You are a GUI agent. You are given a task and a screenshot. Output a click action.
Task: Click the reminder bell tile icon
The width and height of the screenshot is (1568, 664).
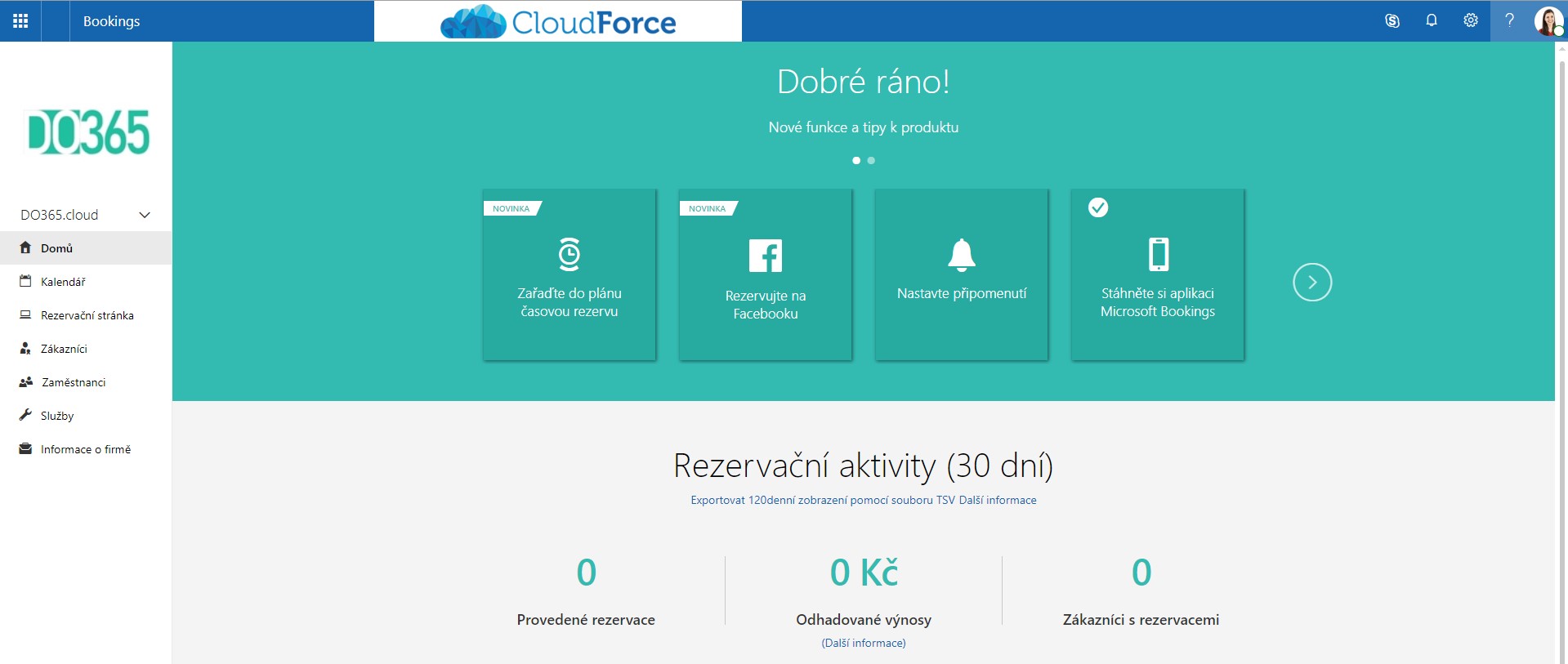(x=962, y=255)
